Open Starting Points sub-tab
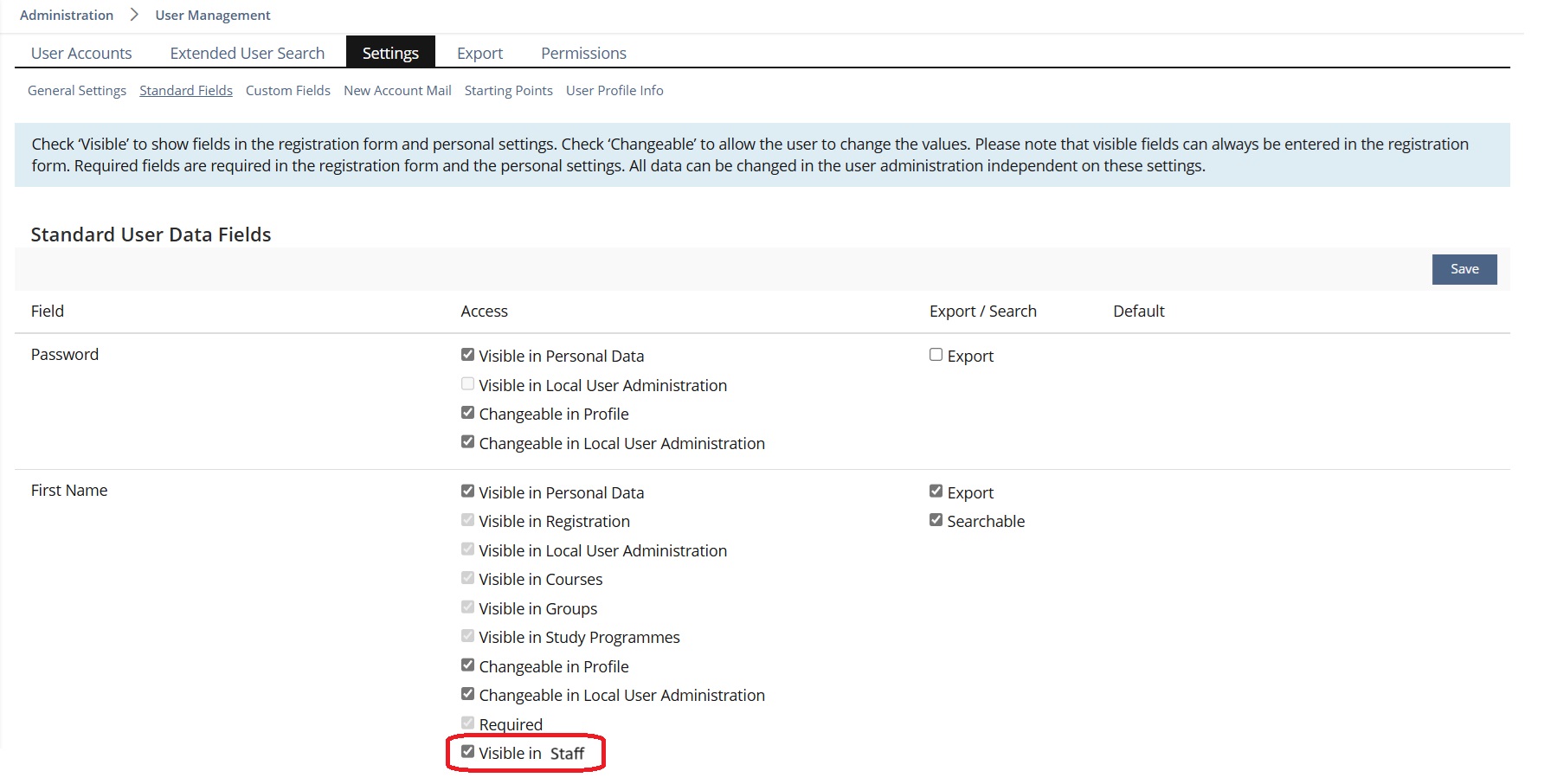The width and height of the screenshot is (1544, 784). tap(508, 91)
